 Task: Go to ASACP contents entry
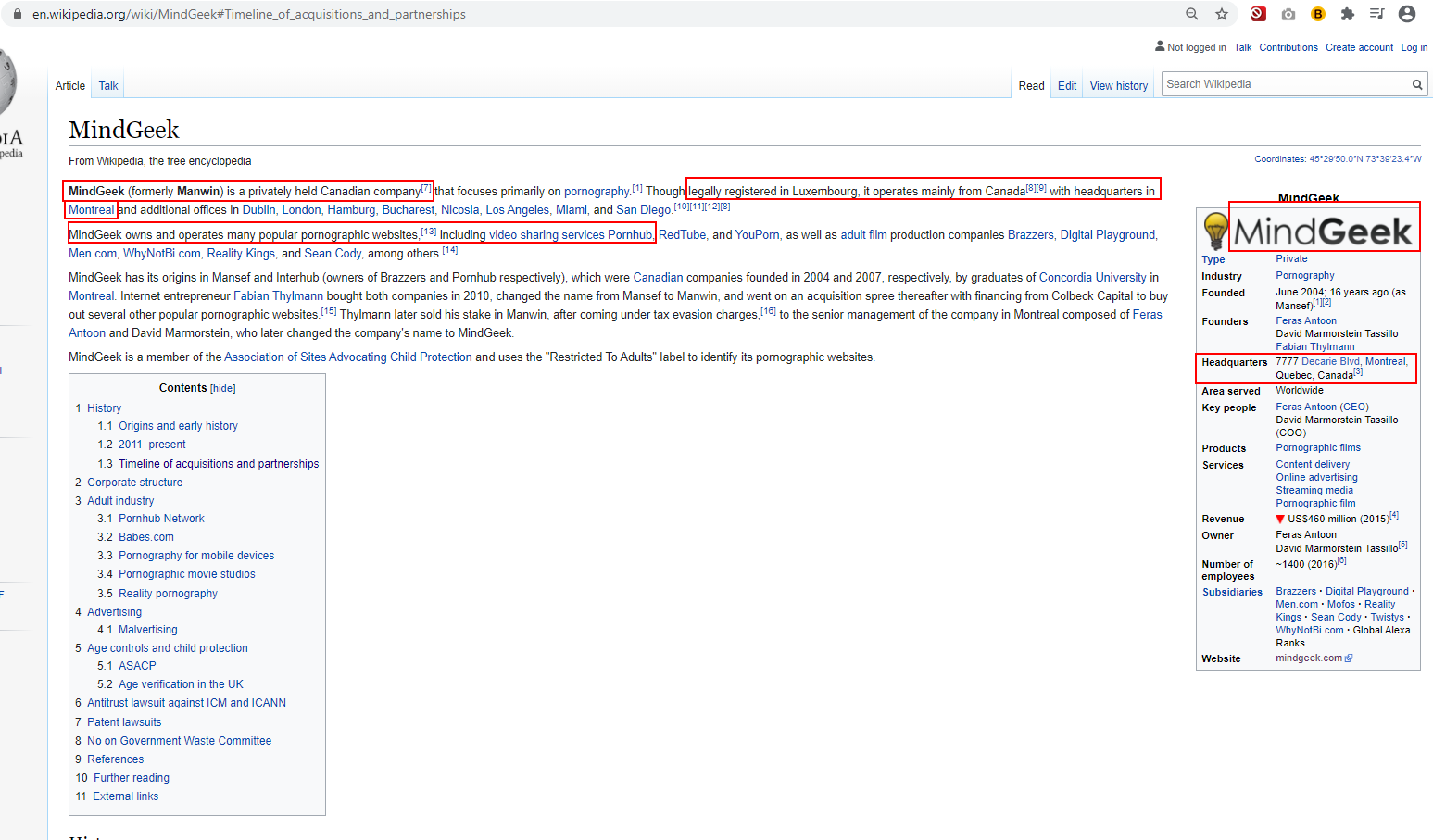point(137,666)
